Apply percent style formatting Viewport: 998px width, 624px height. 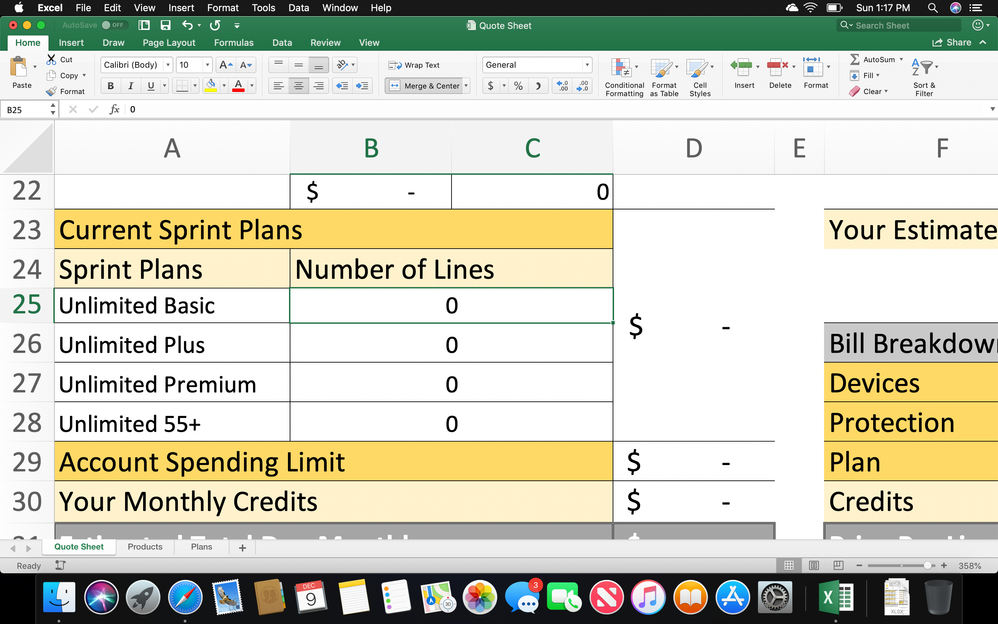[x=518, y=85]
